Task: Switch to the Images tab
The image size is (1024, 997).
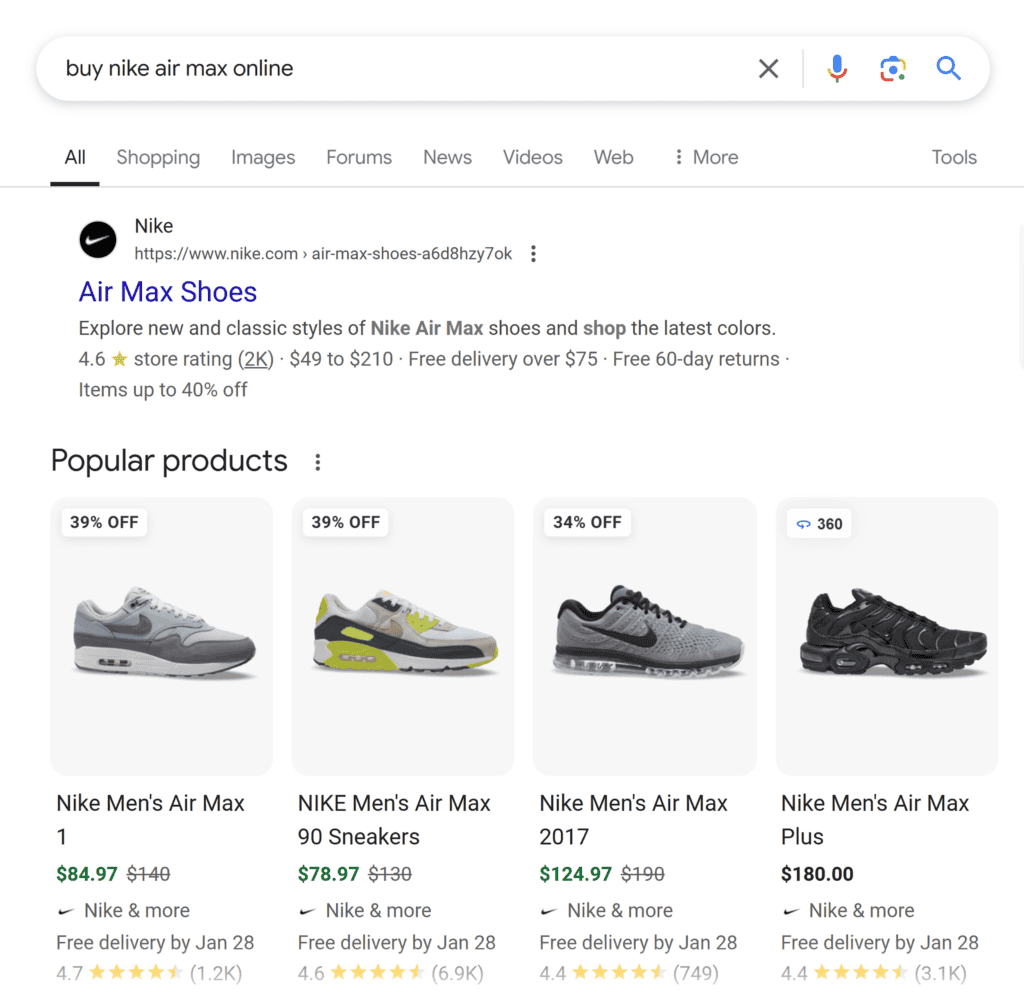Action: click(262, 157)
